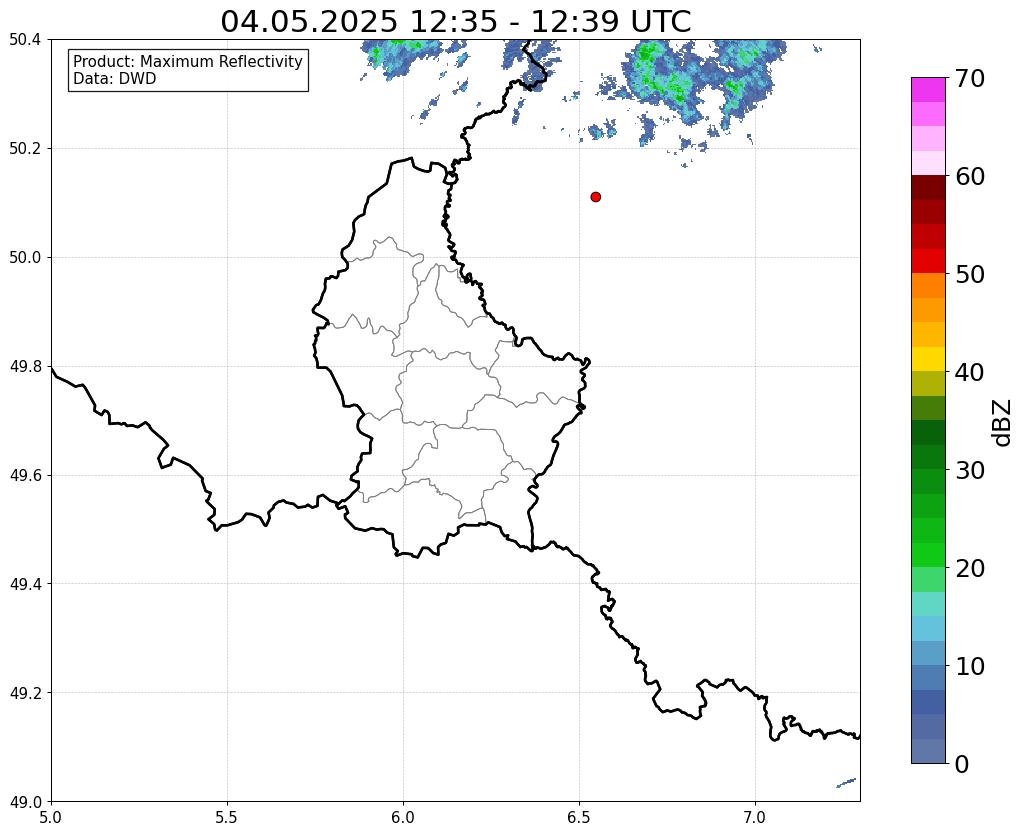This screenshot has height=834, width=1023.
Task: Click the red location marker dot
Action: pos(595,197)
